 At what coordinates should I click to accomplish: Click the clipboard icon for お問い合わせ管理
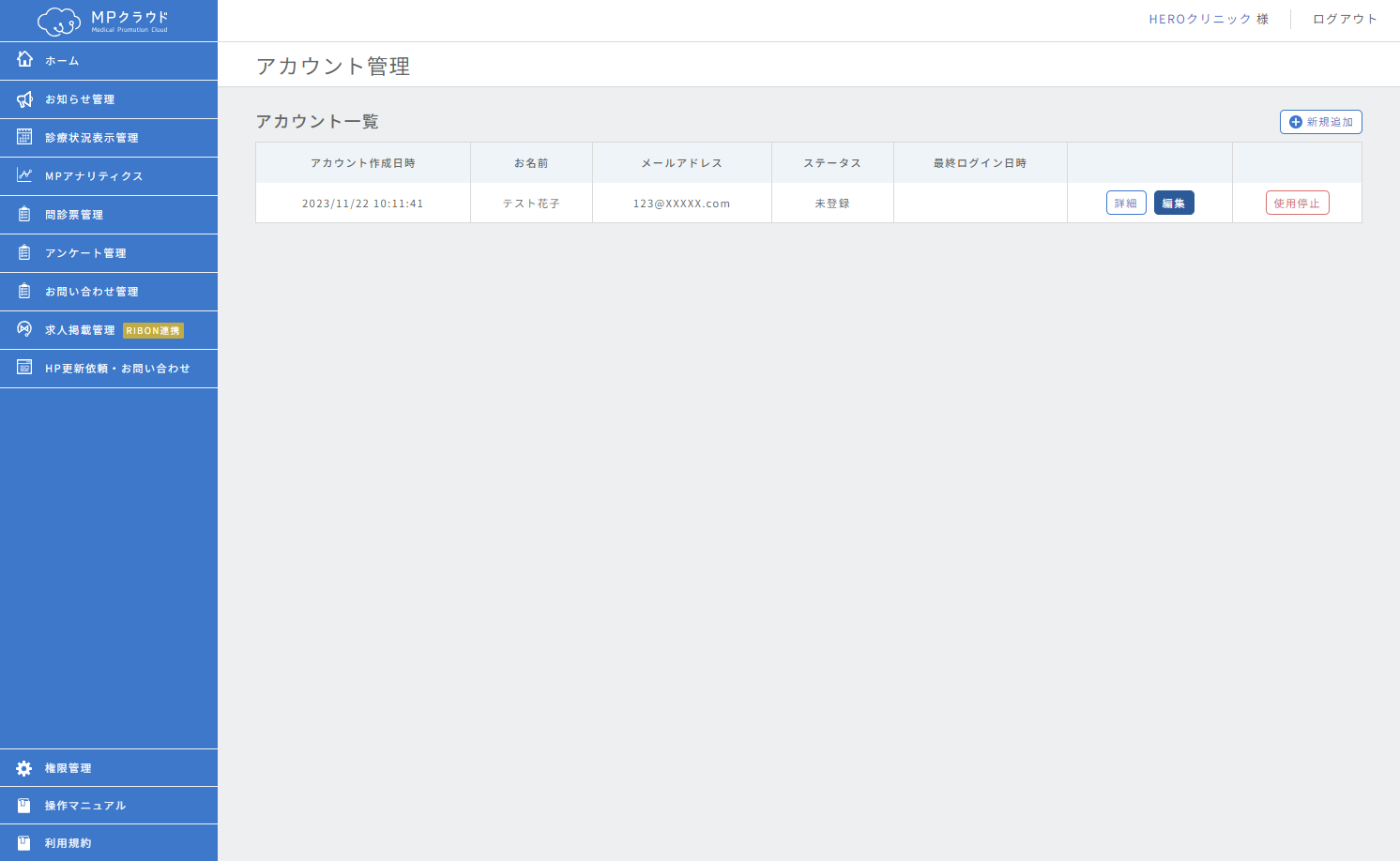tap(24, 291)
